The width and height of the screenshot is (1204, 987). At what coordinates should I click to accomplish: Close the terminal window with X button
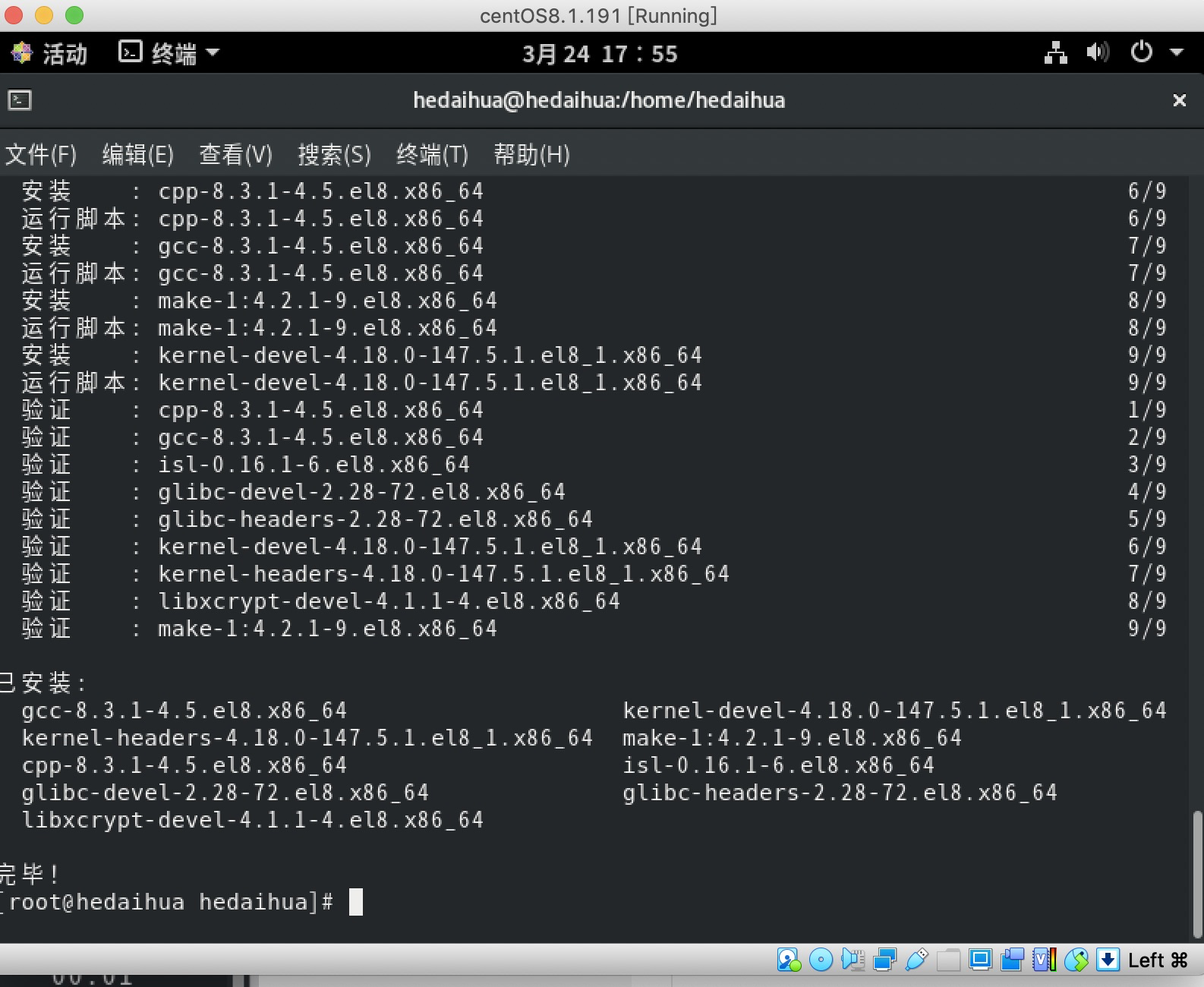(1179, 100)
